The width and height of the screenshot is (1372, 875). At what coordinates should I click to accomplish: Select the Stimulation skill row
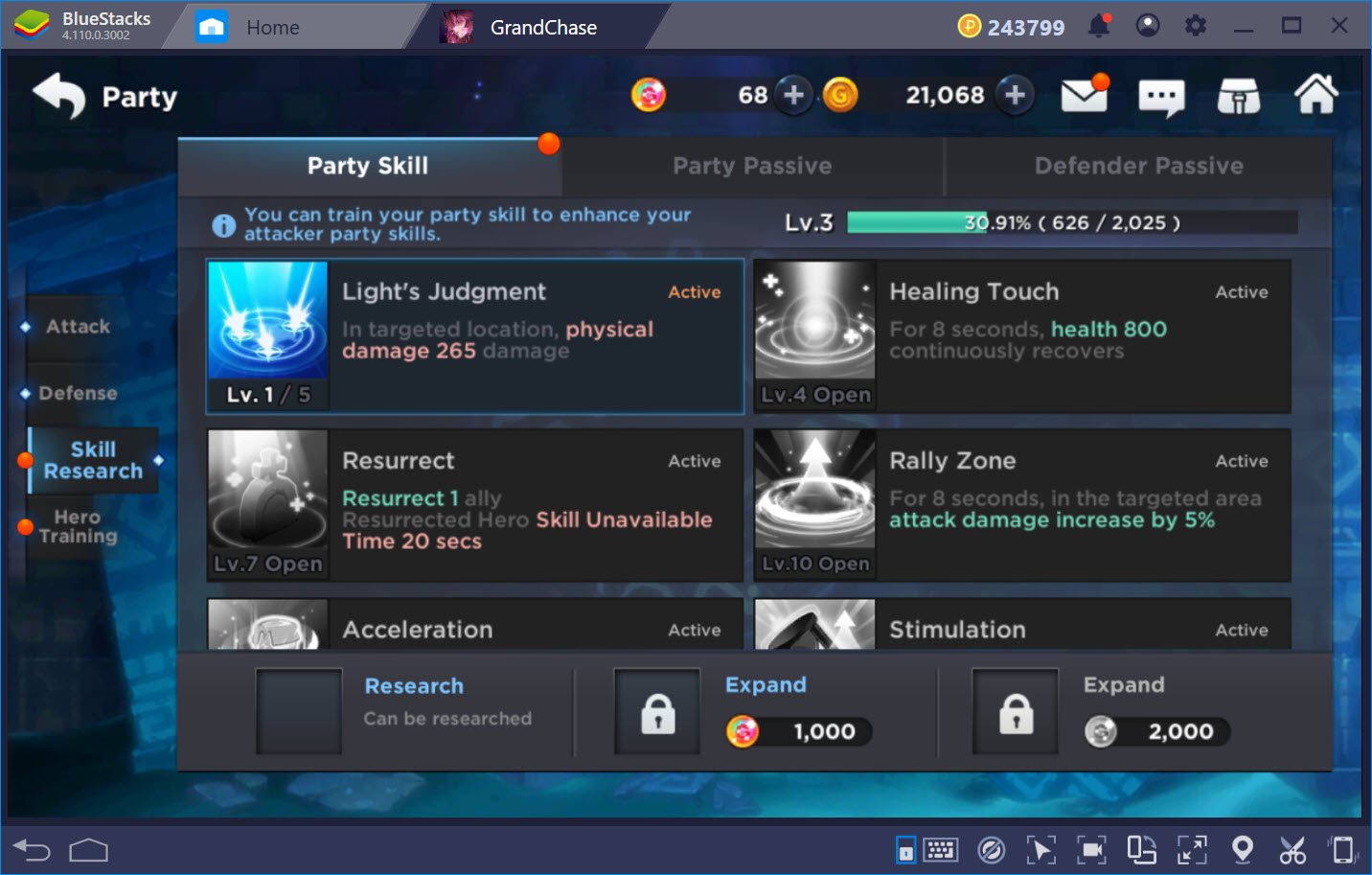click(1022, 625)
